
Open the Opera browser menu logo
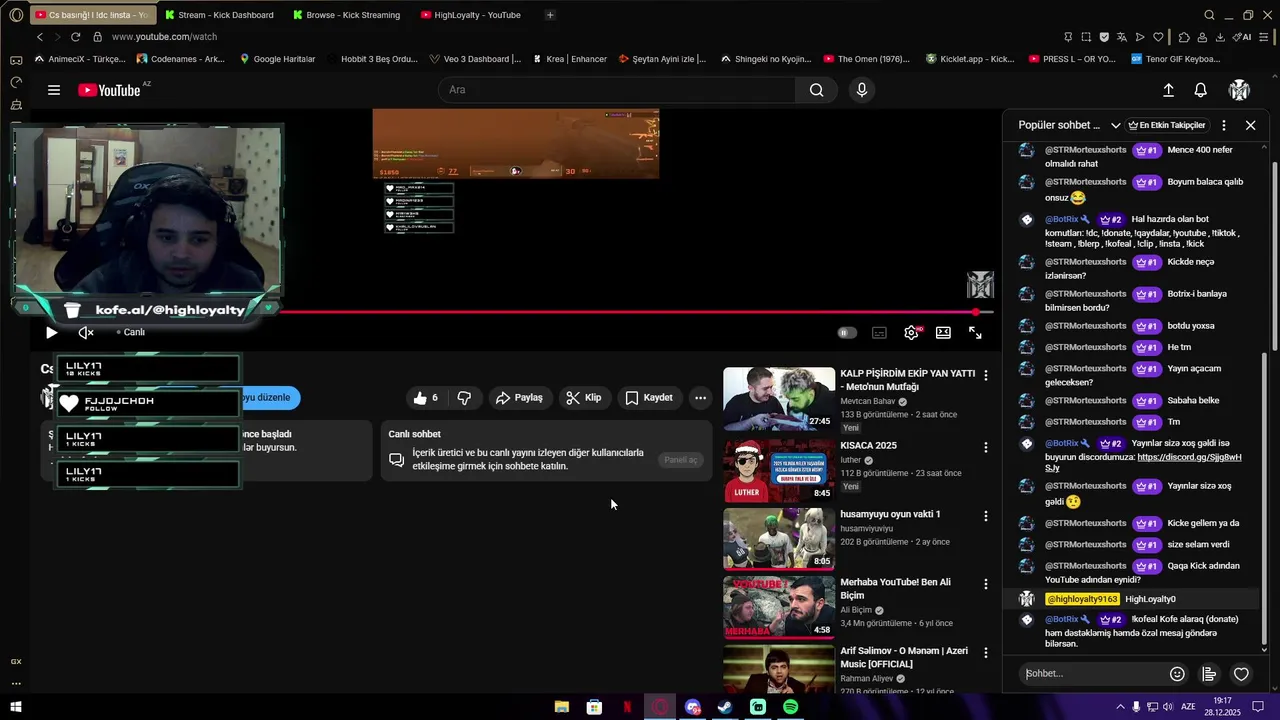pyautogui.click(x=16, y=15)
